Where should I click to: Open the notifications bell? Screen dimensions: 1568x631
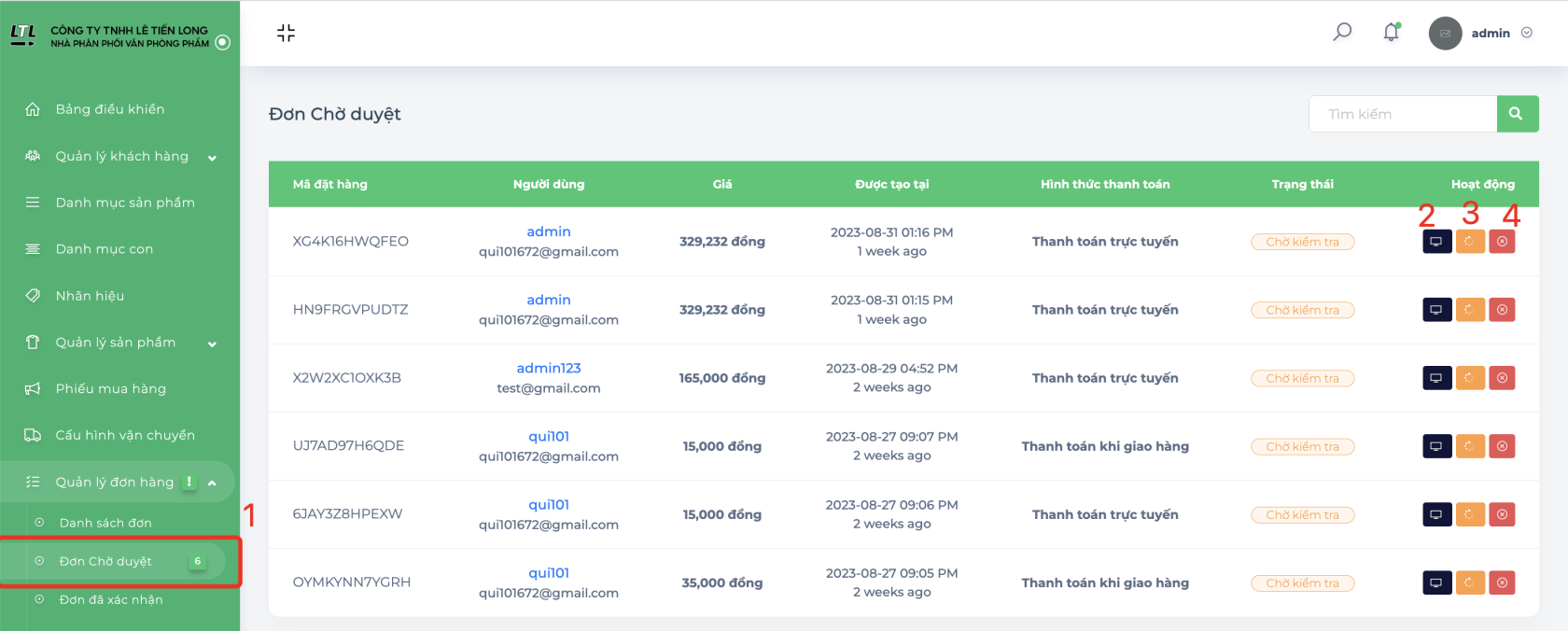click(x=1392, y=33)
